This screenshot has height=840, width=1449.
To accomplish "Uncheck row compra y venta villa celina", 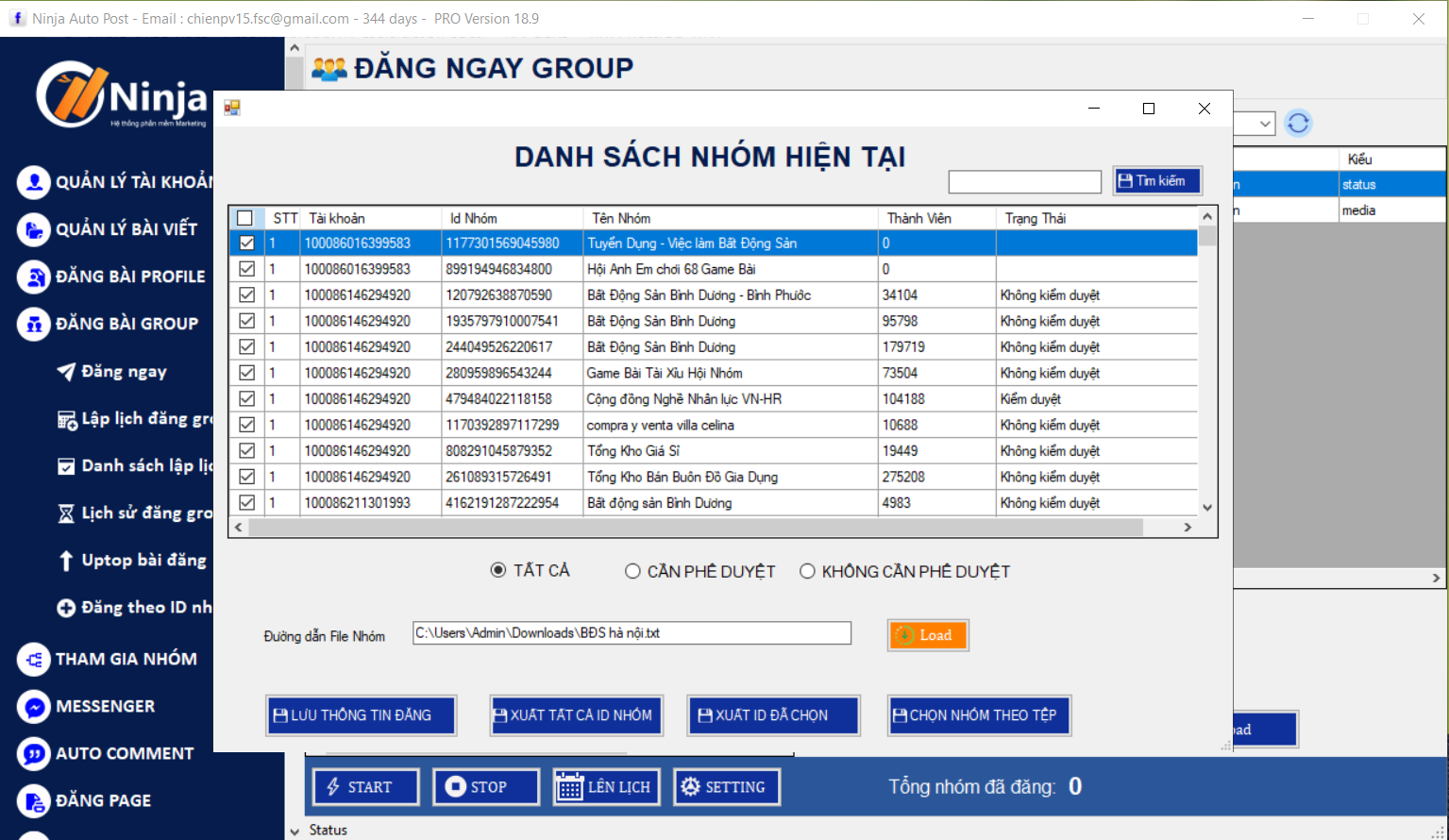I will coord(246,425).
